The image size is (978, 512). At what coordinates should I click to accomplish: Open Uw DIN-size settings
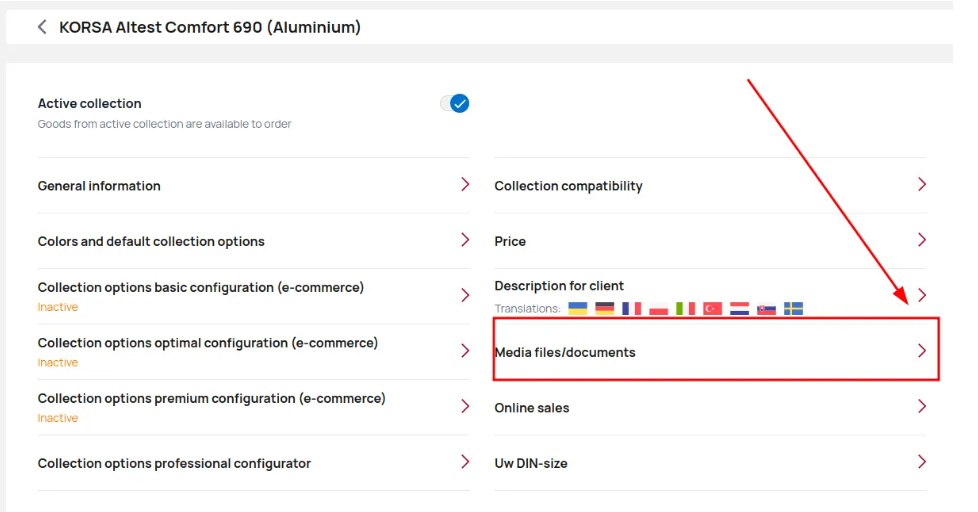click(710, 463)
